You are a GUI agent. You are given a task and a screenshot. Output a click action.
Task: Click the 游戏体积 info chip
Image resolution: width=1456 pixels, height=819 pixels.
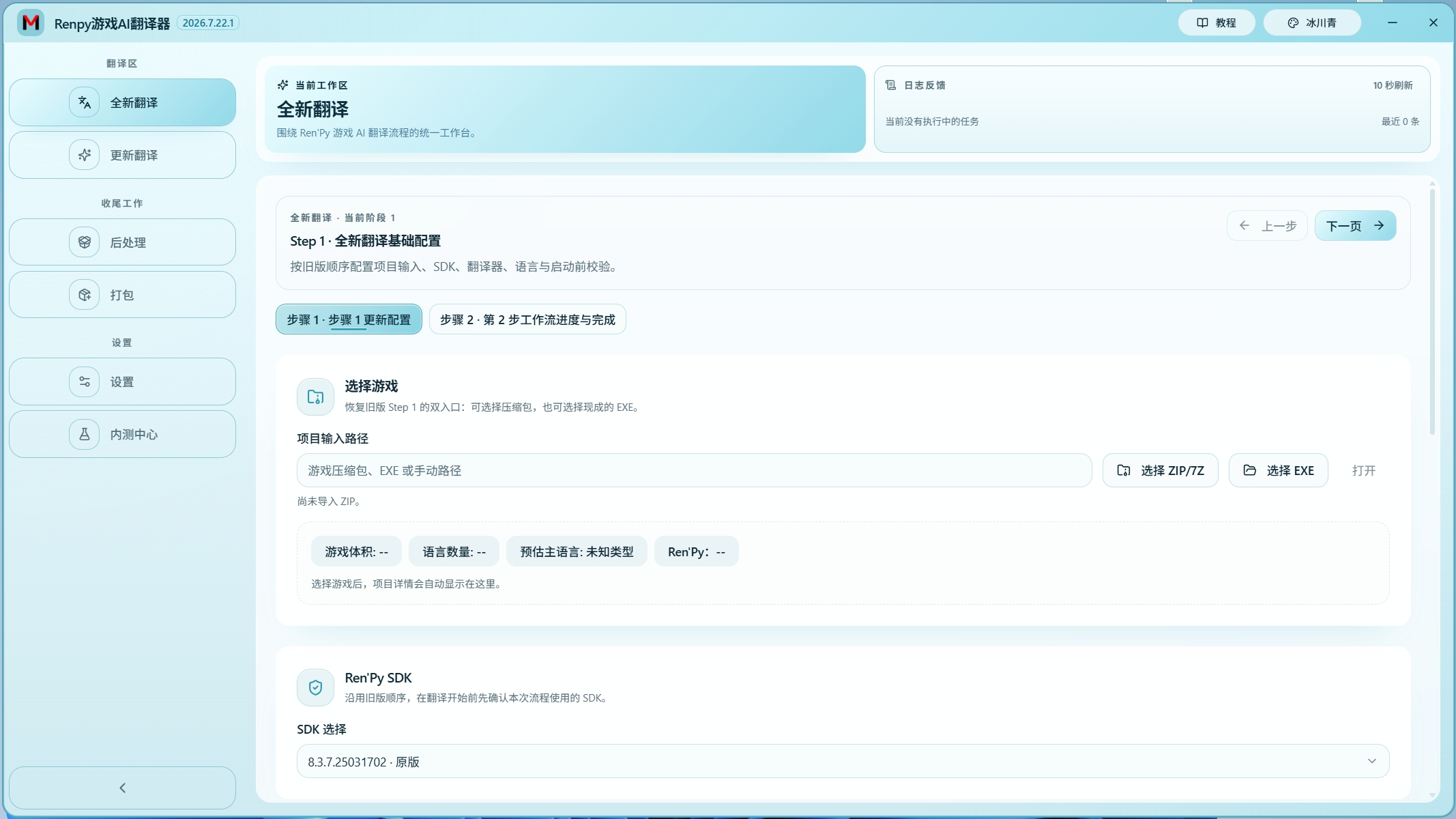[x=356, y=551]
